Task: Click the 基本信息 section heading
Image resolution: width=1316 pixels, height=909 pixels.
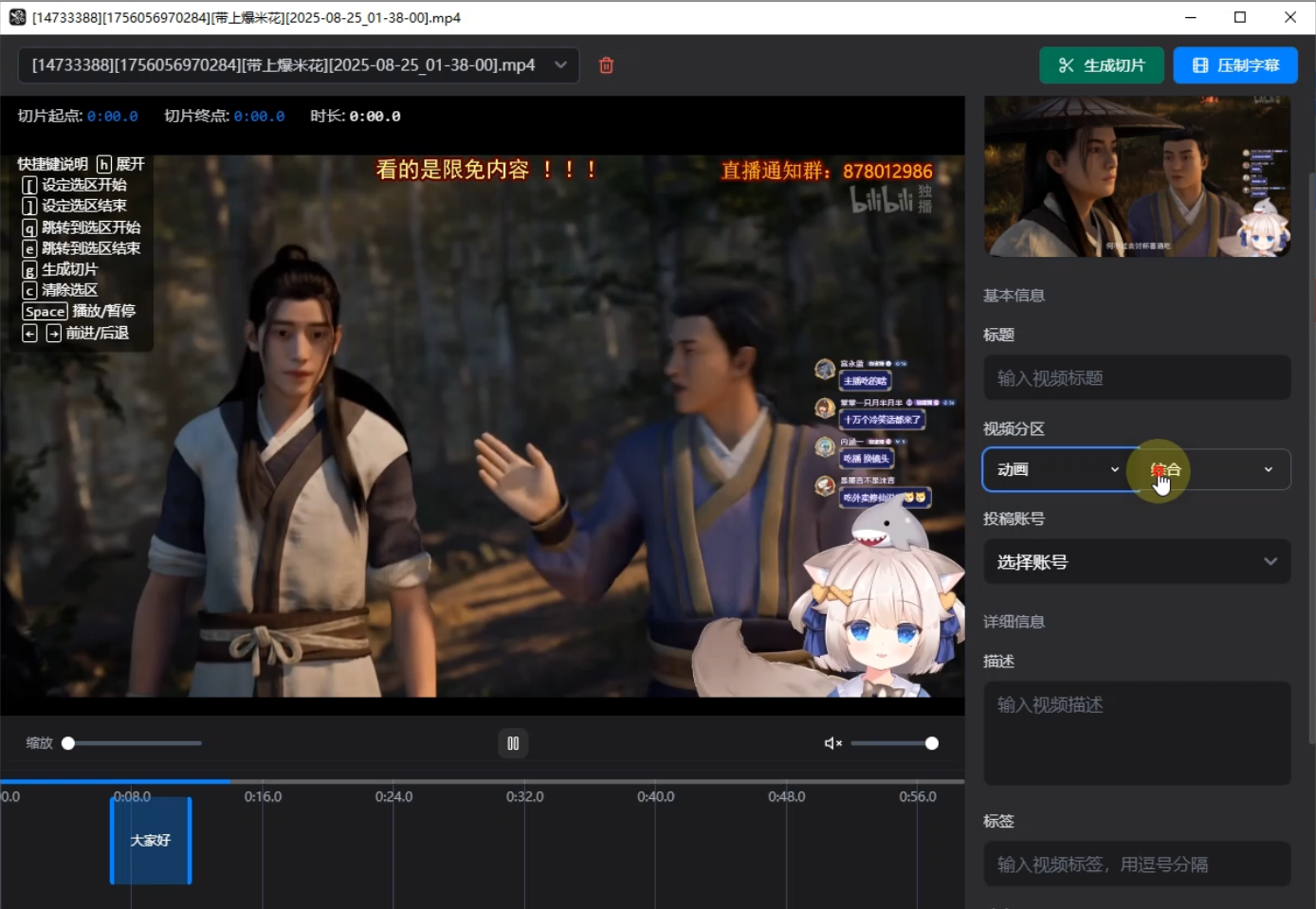Action: tap(1014, 295)
